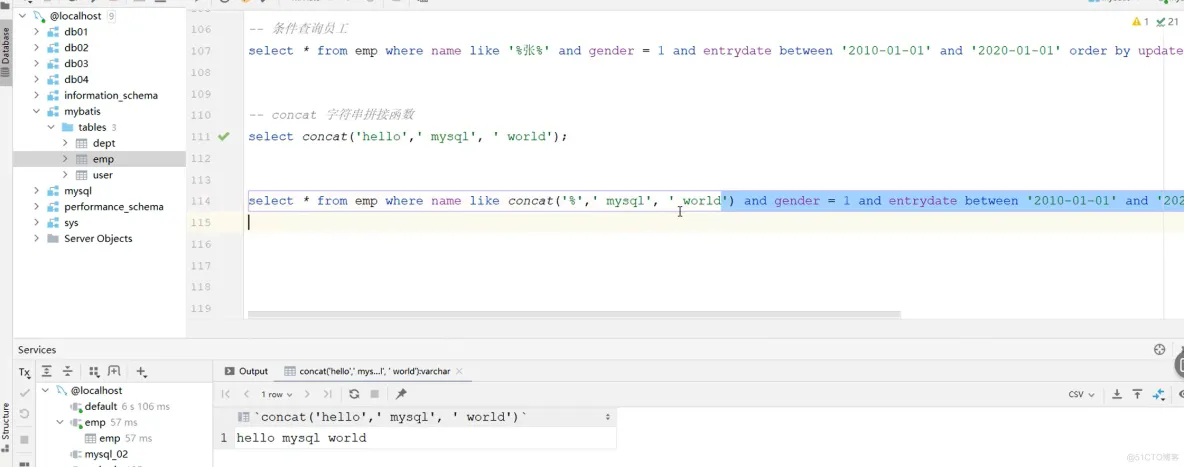
Task: Click the sort arrows in concat column header
Action: point(608,417)
